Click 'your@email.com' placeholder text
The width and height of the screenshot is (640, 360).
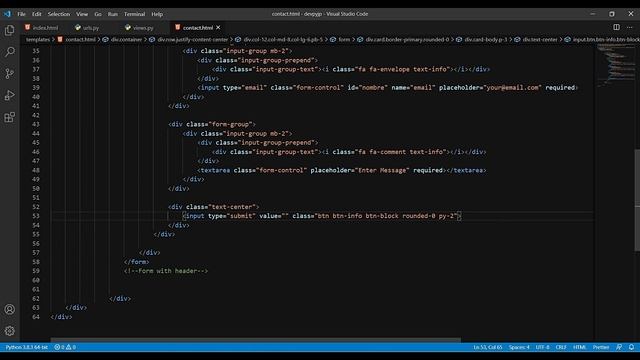pos(512,87)
